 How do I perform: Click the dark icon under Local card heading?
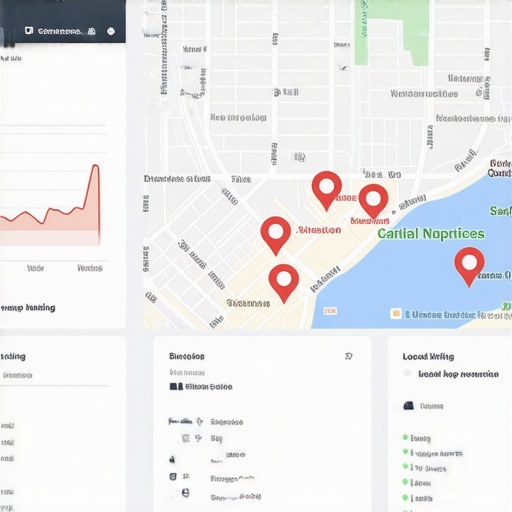point(409,406)
